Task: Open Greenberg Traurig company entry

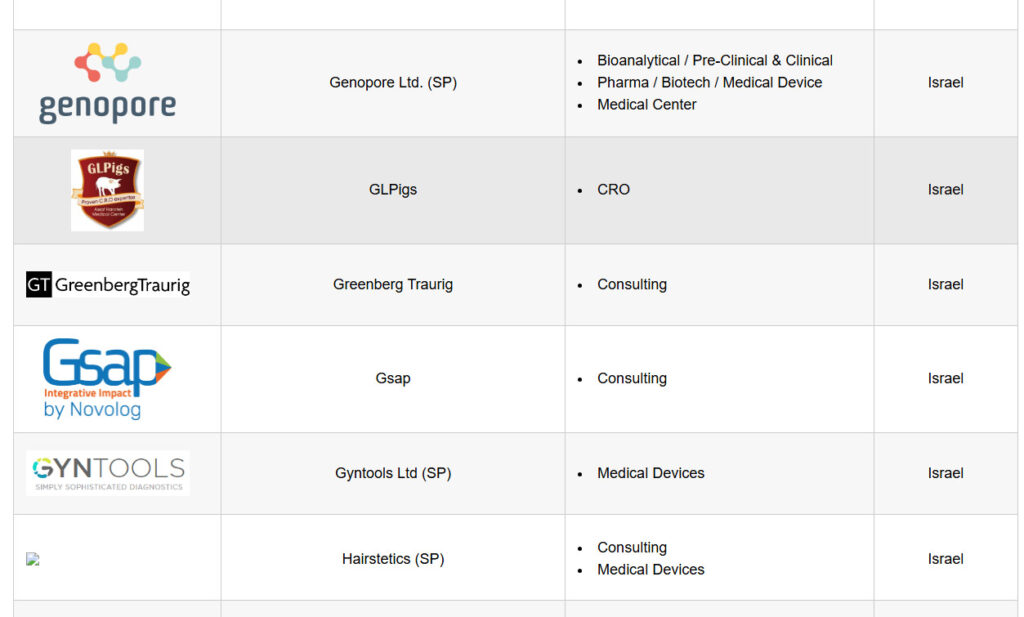Action: tap(393, 285)
